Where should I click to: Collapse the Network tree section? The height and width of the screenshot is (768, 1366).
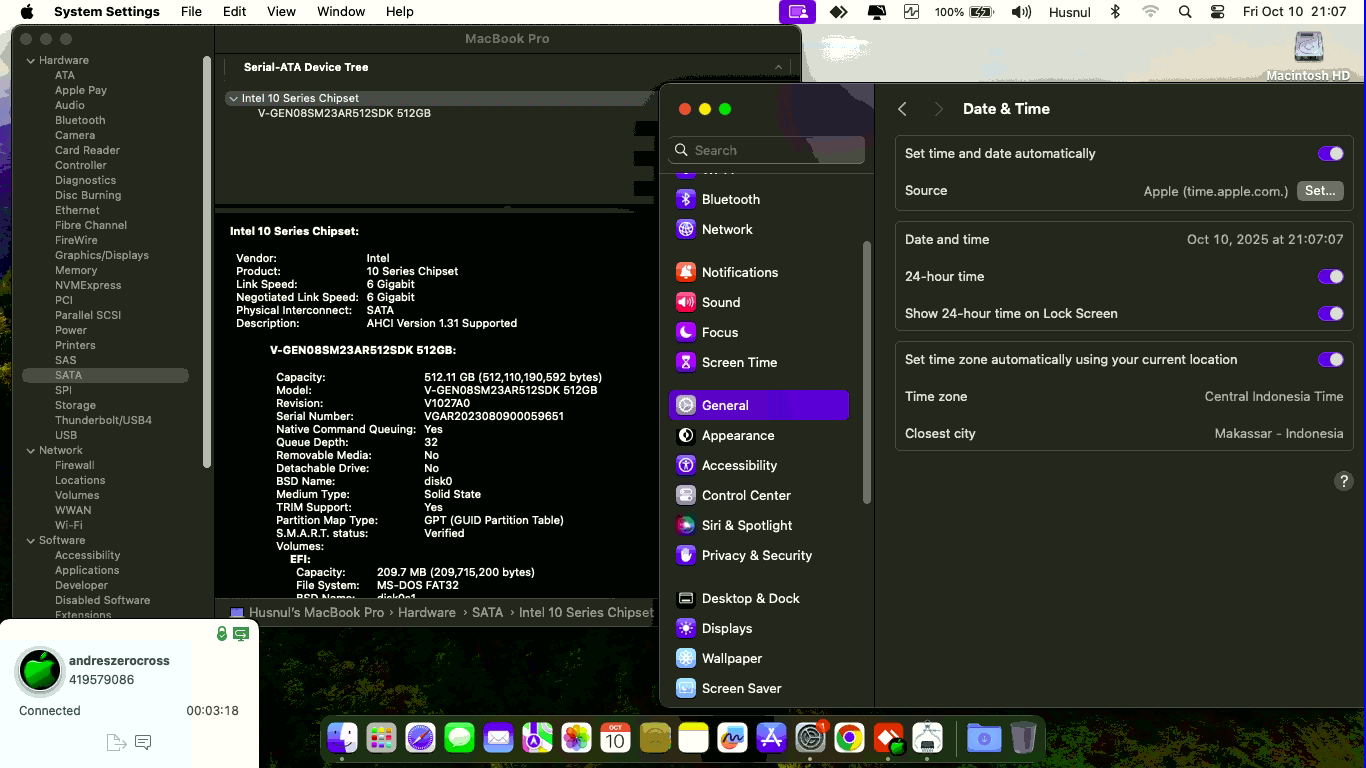(30, 450)
